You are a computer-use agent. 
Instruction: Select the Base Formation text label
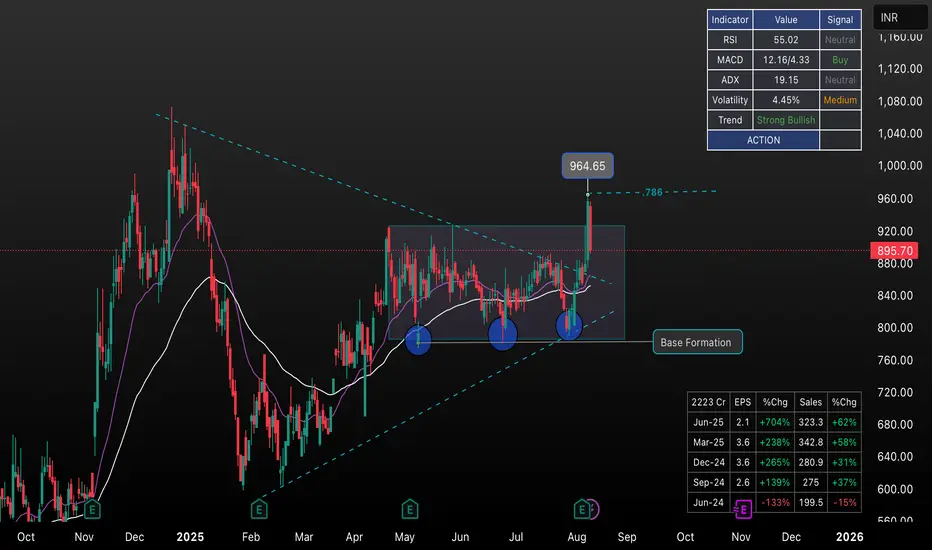click(x=697, y=342)
